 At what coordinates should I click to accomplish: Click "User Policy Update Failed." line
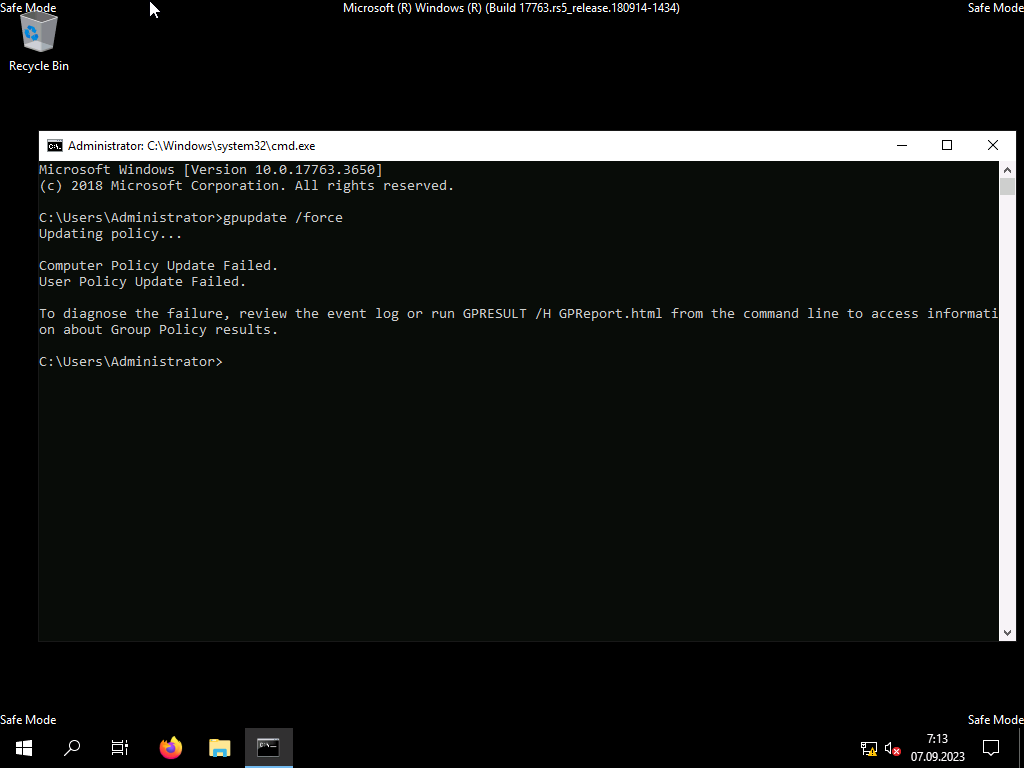(142, 281)
